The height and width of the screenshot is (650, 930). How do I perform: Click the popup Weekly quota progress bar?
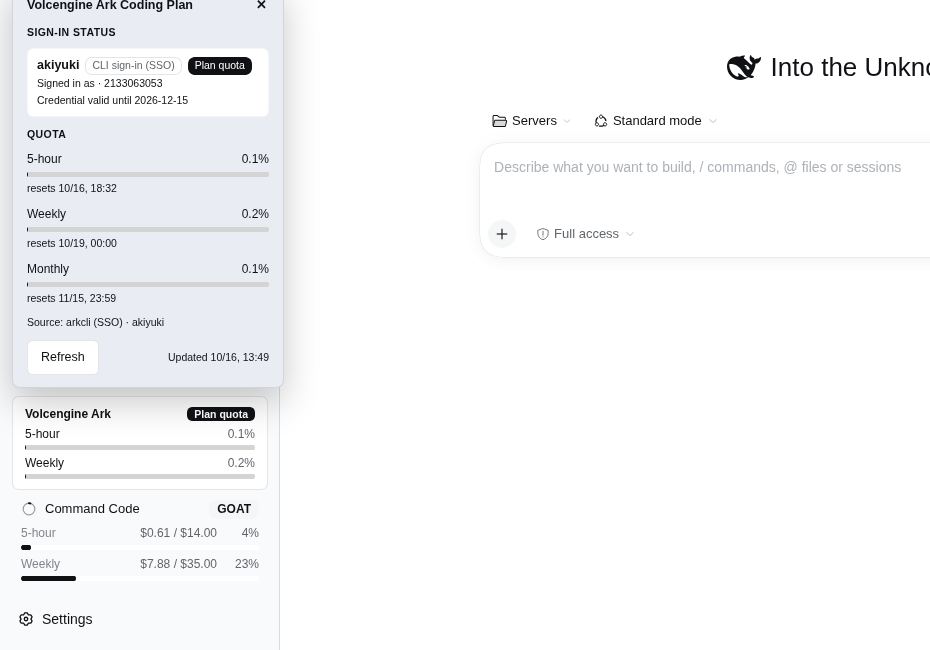point(148,230)
